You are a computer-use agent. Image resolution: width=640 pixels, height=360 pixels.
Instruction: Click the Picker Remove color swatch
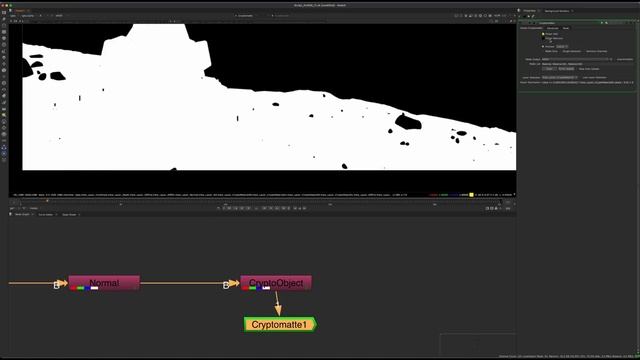click(x=543, y=38)
